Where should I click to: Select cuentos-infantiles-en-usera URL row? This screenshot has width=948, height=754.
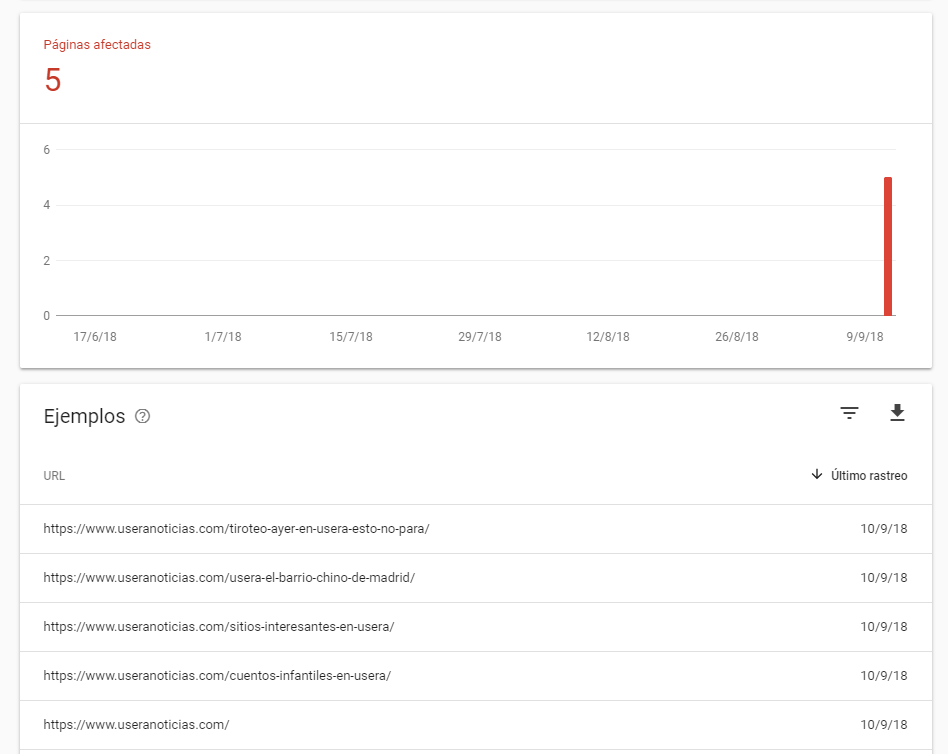[x=476, y=676]
